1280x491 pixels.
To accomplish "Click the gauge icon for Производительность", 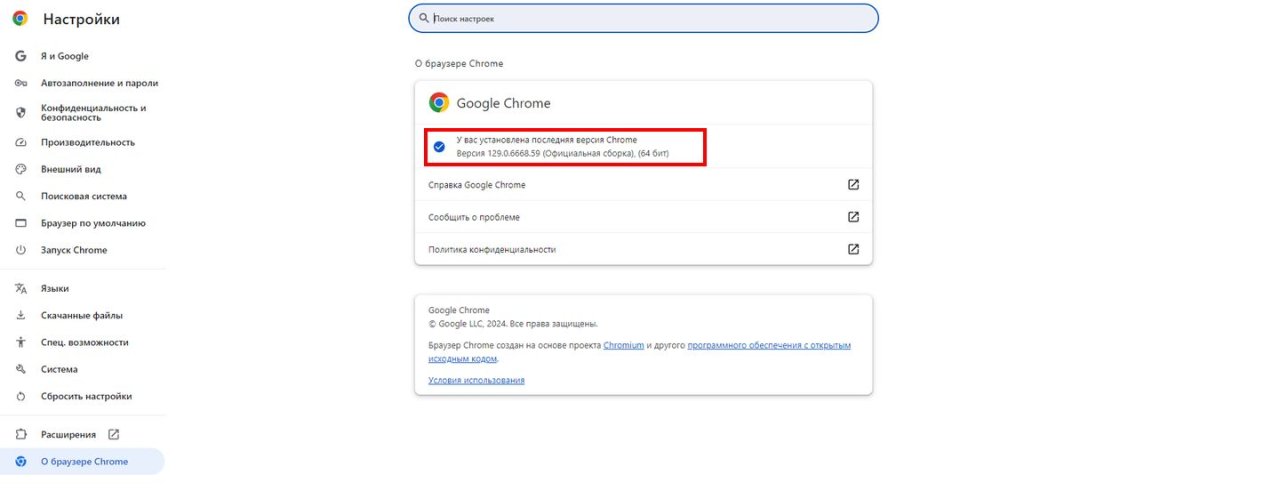I will click(x=20, y=142).
